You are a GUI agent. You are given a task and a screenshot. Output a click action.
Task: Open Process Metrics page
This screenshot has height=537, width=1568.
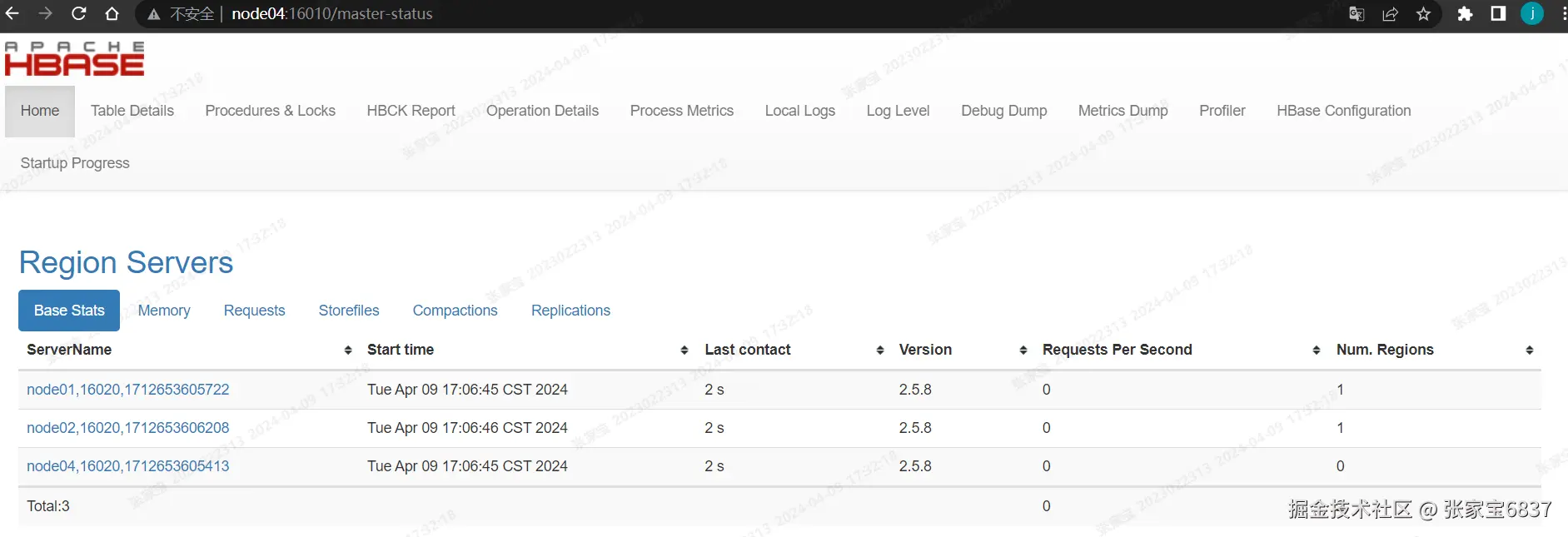(682, 111)
